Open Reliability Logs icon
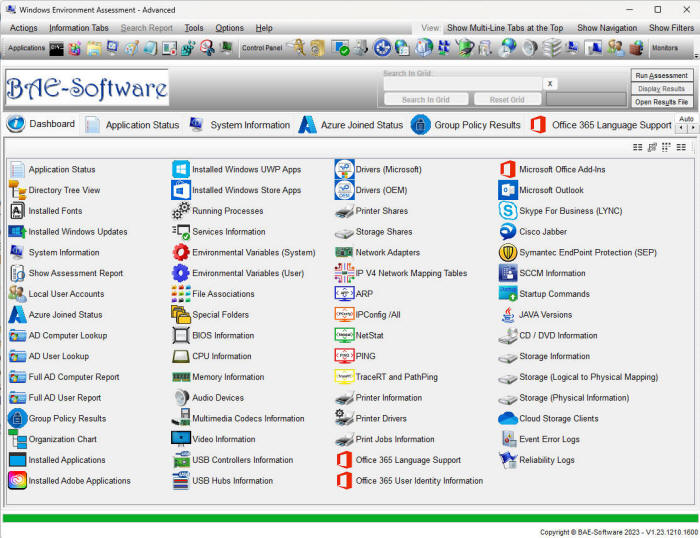700x538 pixels. coord(508,460)
